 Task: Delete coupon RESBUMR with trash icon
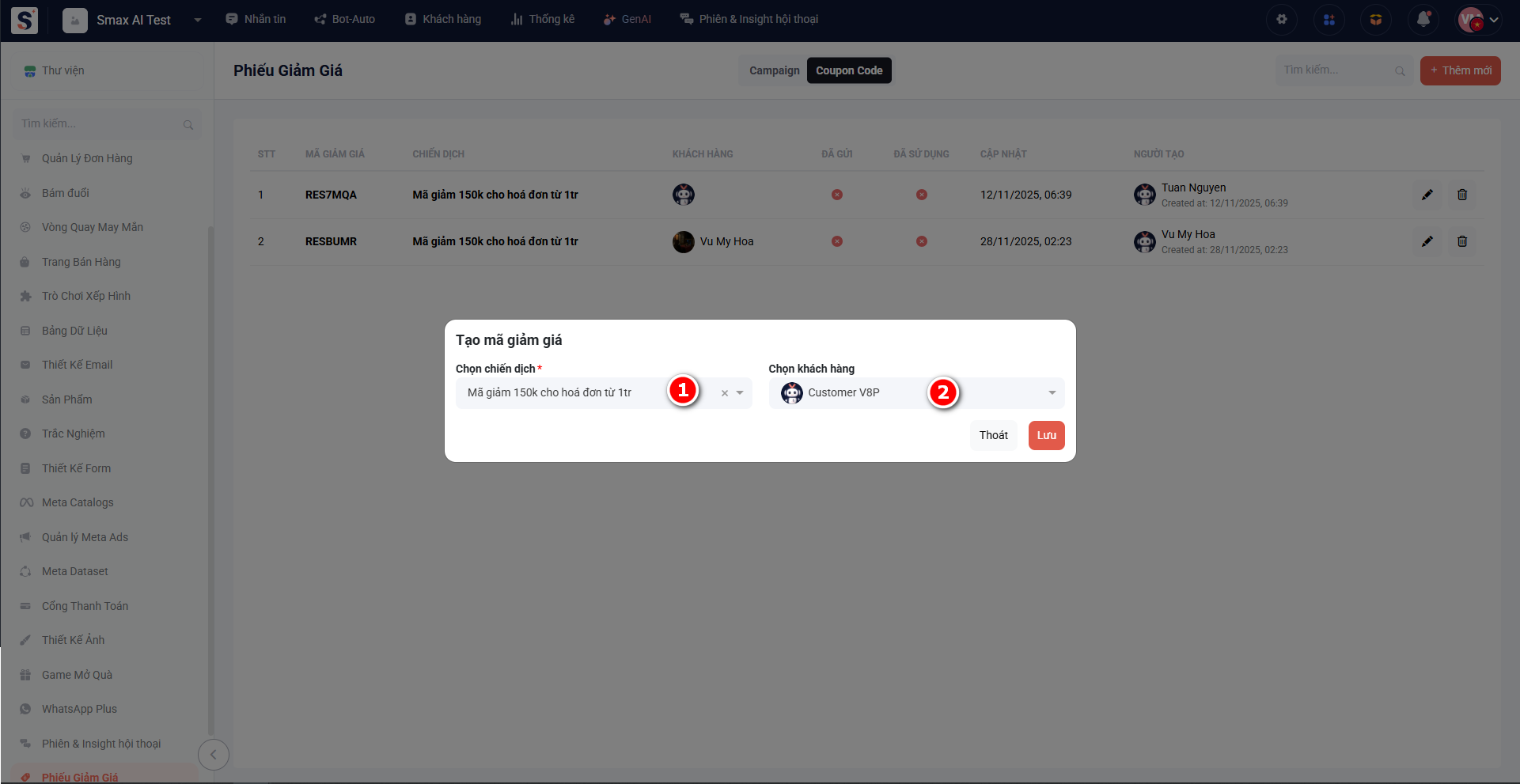[x=1462, y=241]
